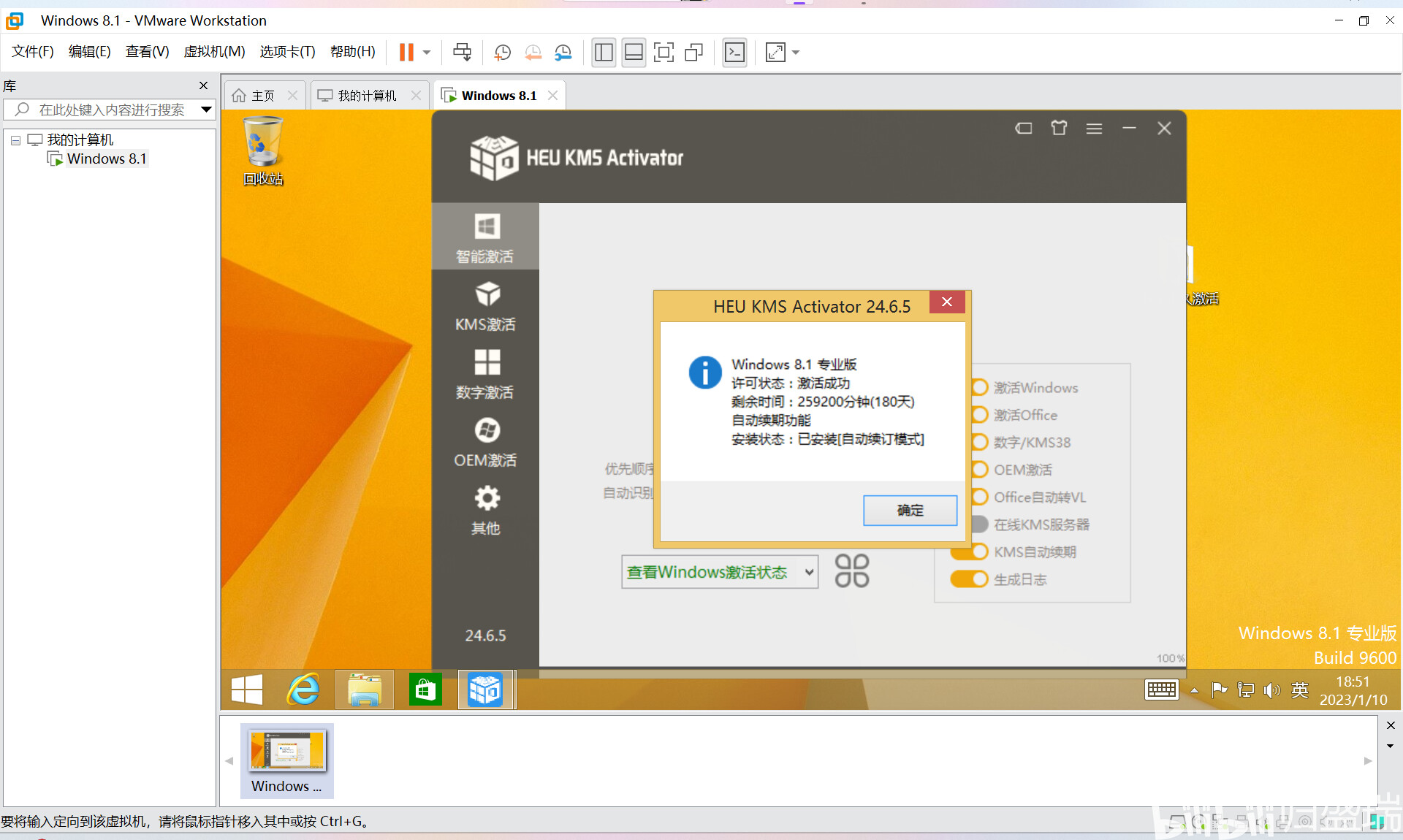Open the dropdown arrow next to the pause button
The image size is (1403, 840).
(427, 53)
